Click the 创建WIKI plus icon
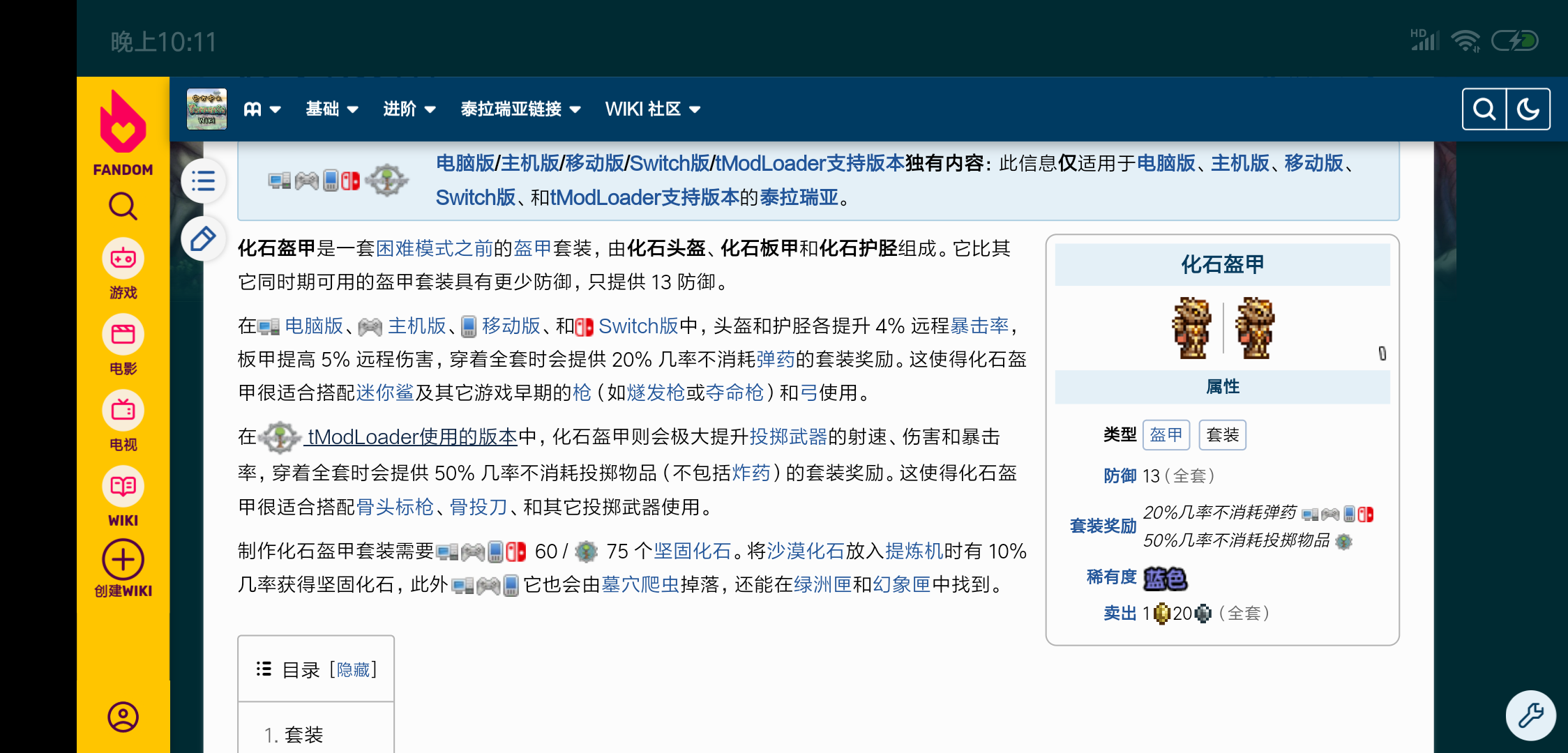Screen dimensions: 1568x753 pos(123,559)
